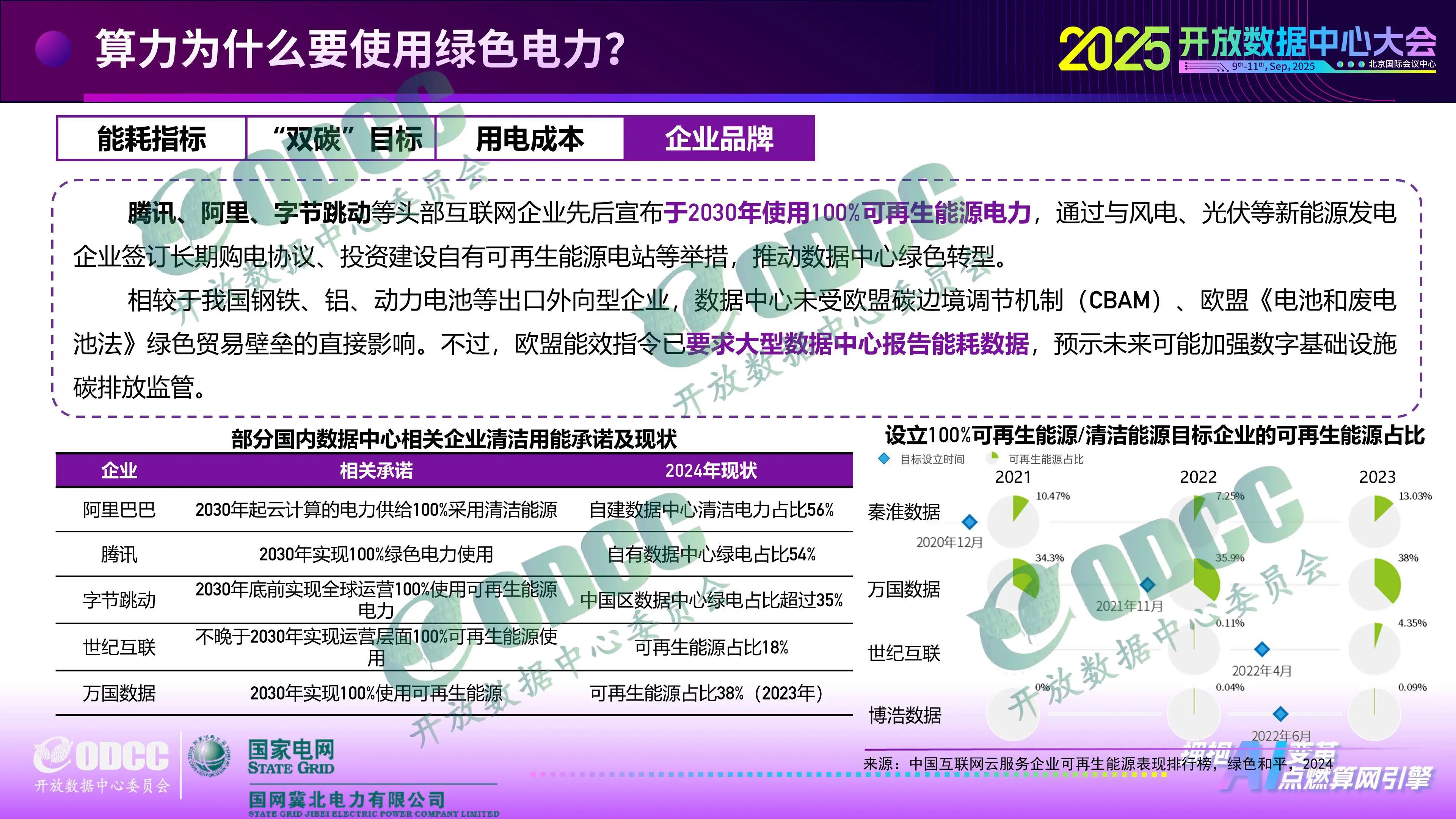
Task: Click the 秦淮数据 2021 pie showing 10.47%
Action: (x=1014, y=521)
